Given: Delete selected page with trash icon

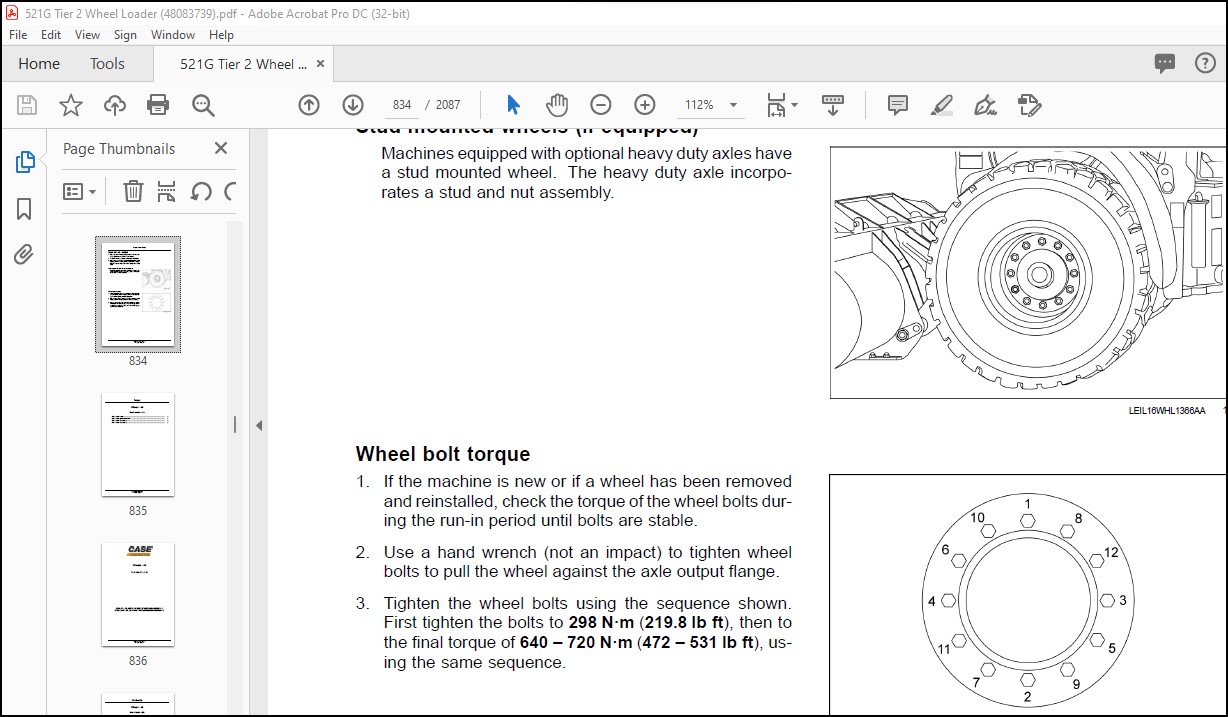Looking at the screenshot, I should [x=133, y=191].
